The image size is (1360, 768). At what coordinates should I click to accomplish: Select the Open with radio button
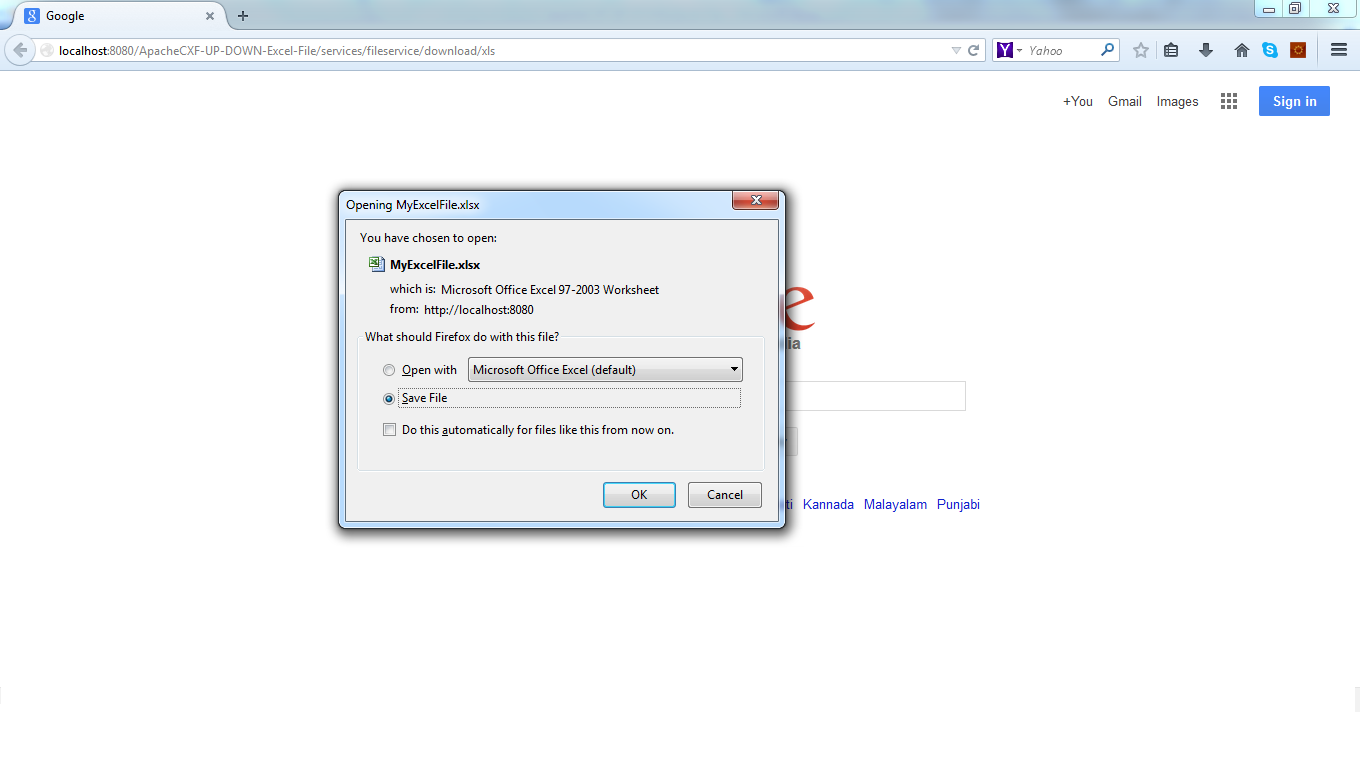389,370
